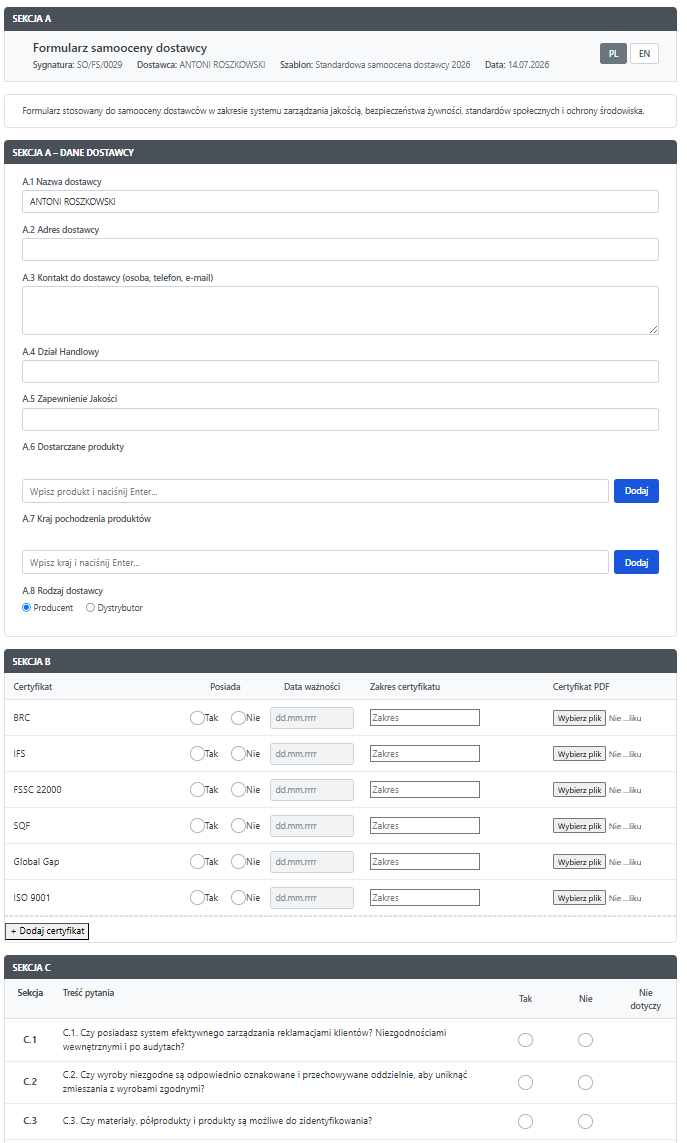Choose PDF file for Global Gap certificate
687x1143 pixels.
(x=579, y=862)
